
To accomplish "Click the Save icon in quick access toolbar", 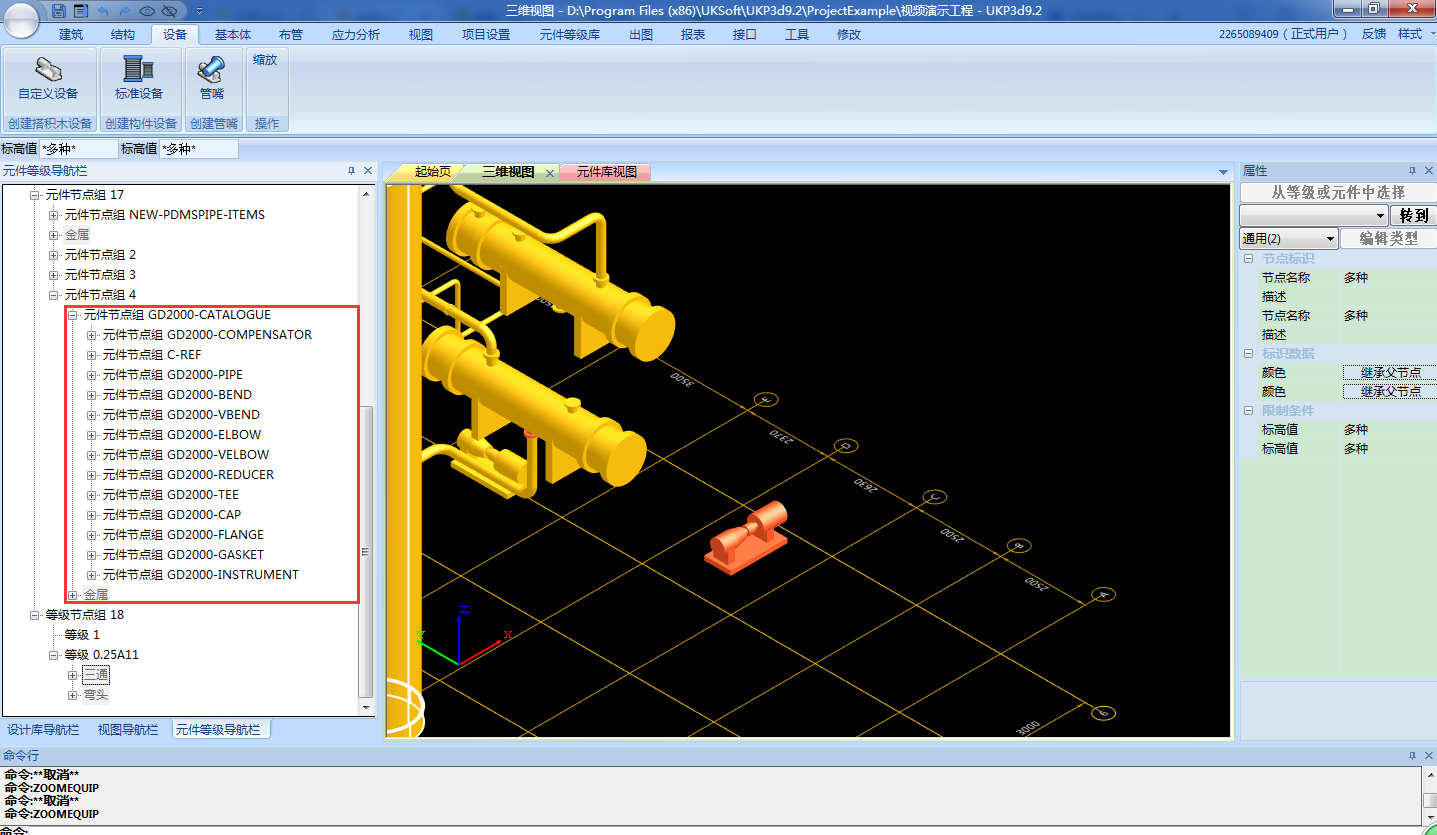I will point(59,10).
